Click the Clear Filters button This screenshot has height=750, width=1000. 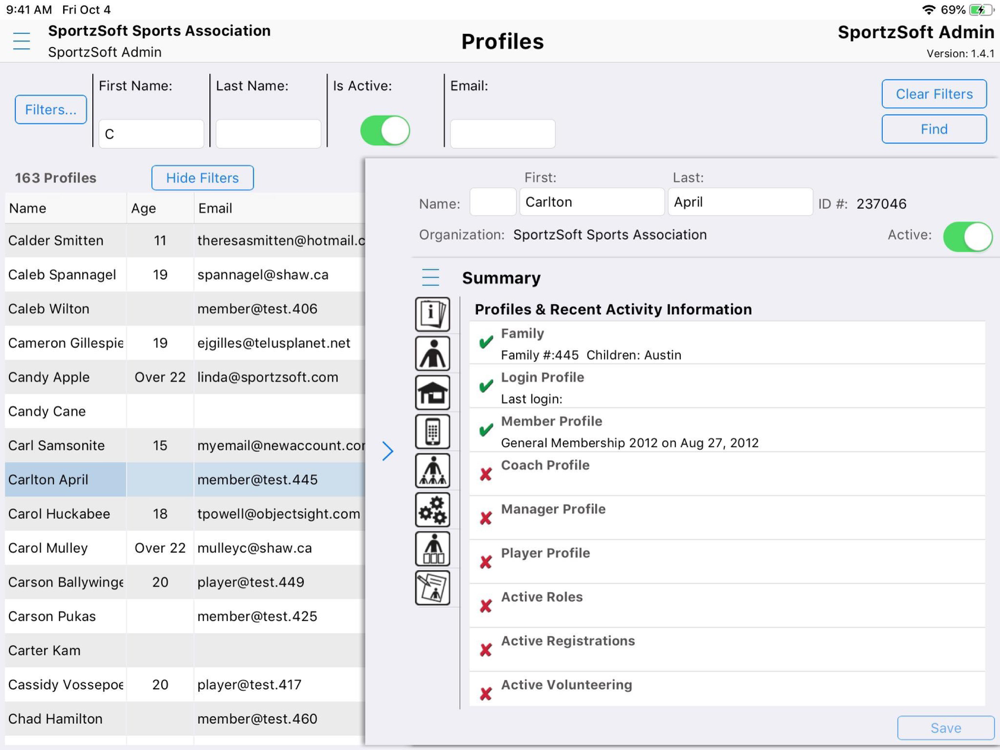tap(934, 94)
